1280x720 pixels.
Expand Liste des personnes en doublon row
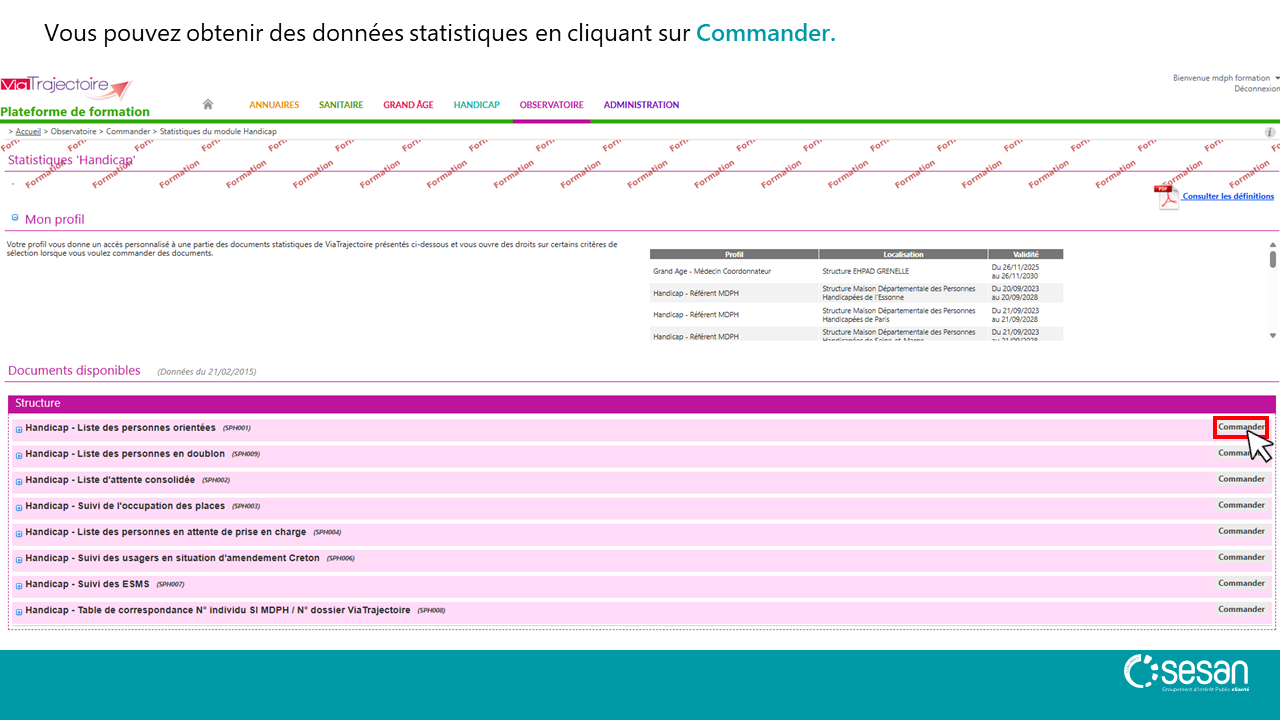pos(19,455)
